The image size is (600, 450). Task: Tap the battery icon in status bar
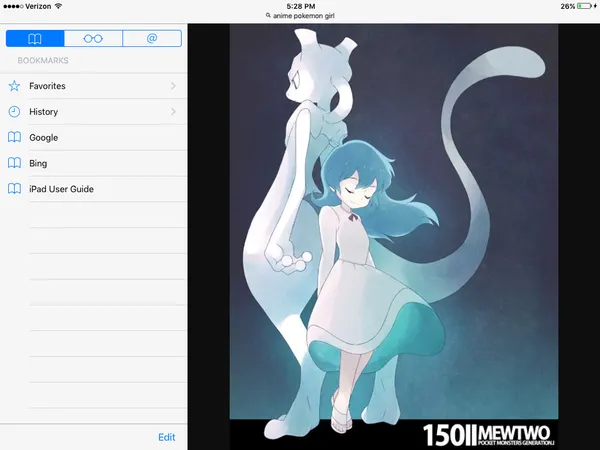pos(584,6)
